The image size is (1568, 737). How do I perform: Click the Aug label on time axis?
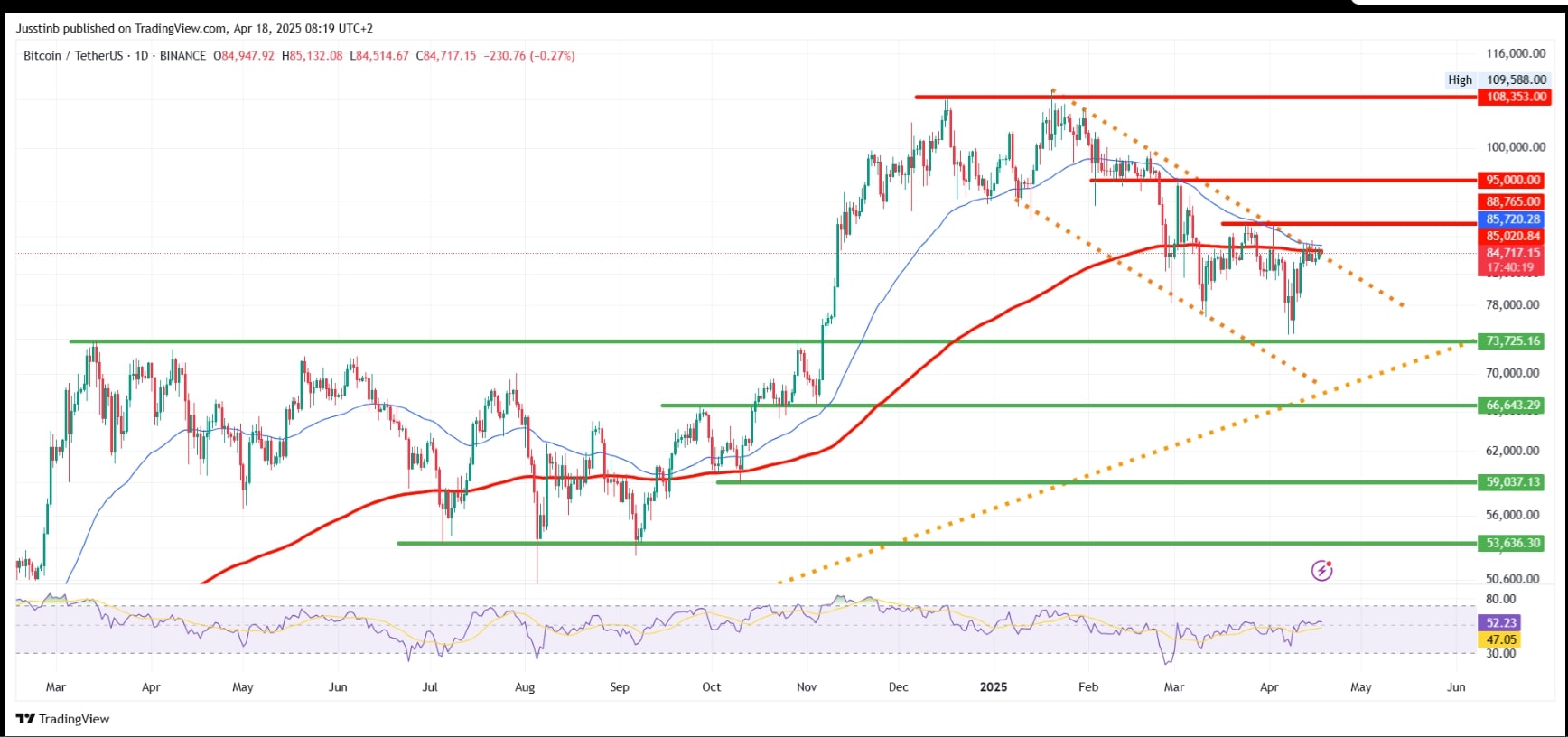[525, 687]
